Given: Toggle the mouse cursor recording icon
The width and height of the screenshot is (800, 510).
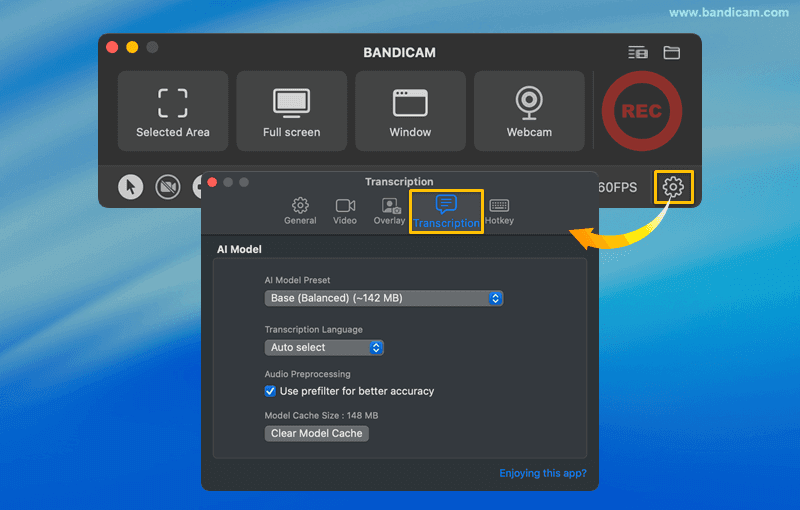Looking at the screenshot, I should 131,187.
